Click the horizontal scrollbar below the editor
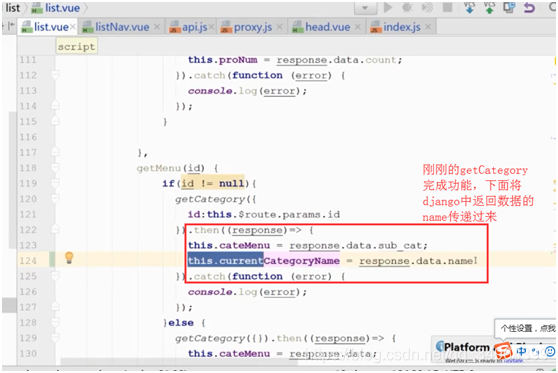The width and height of the screenshot is (558, 373). pos(178,362)
